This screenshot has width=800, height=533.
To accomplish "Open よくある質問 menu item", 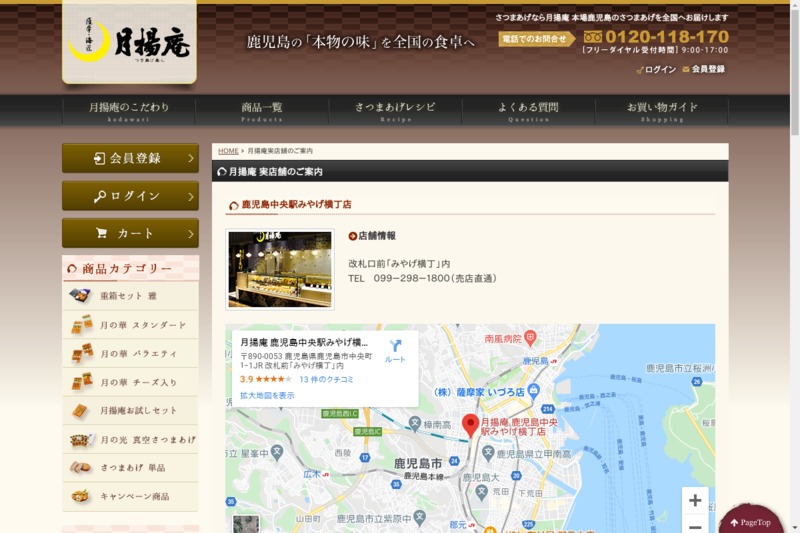I will 528,110.
